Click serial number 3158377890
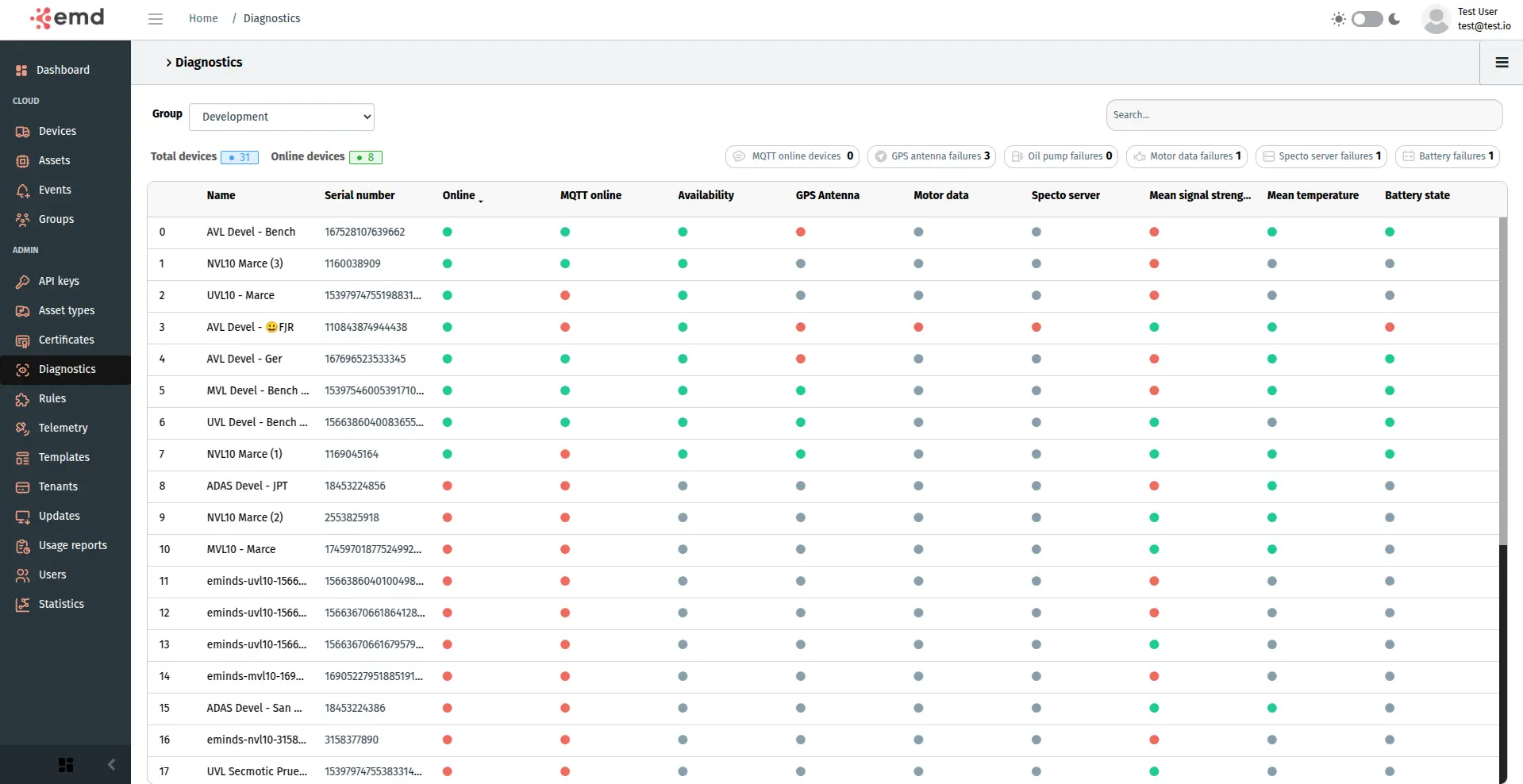The image size is (1523, 784). click(x=351, y=740)
